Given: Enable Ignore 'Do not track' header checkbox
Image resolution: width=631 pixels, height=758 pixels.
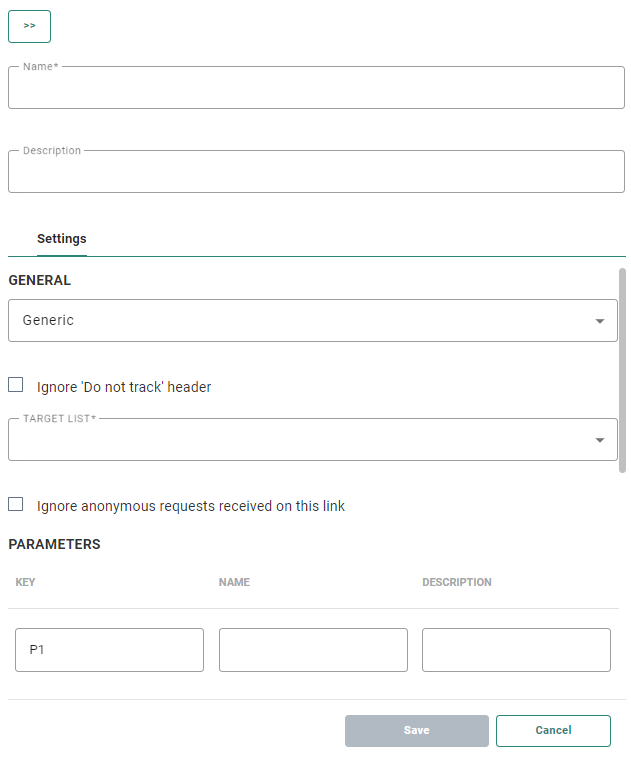Looking at the screenshot, I should [x=16, y=385].
